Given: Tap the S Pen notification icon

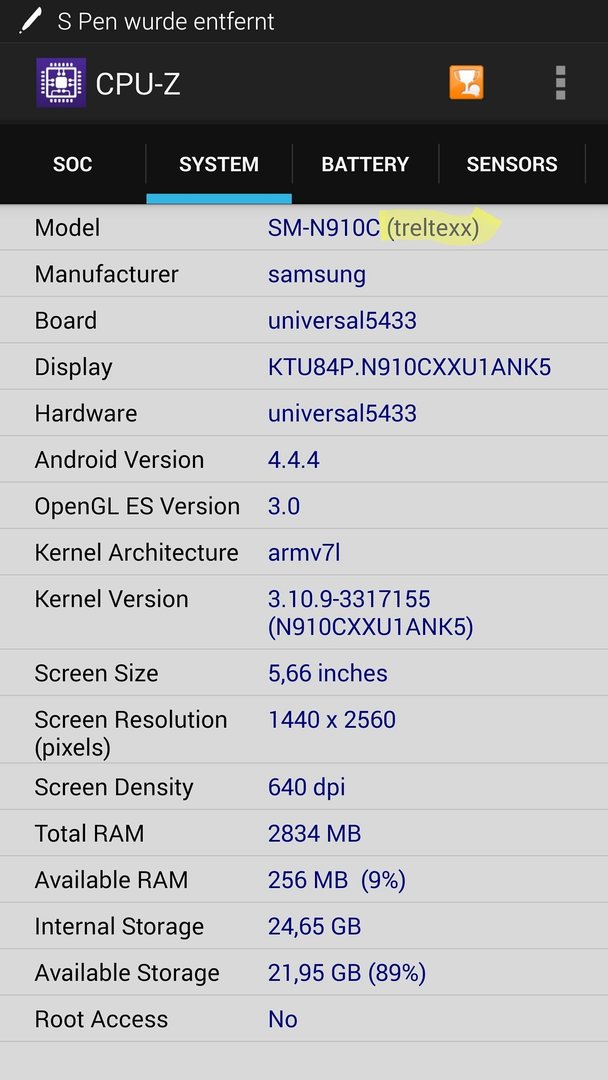Looking at the screenshot, I should (30, 21).
